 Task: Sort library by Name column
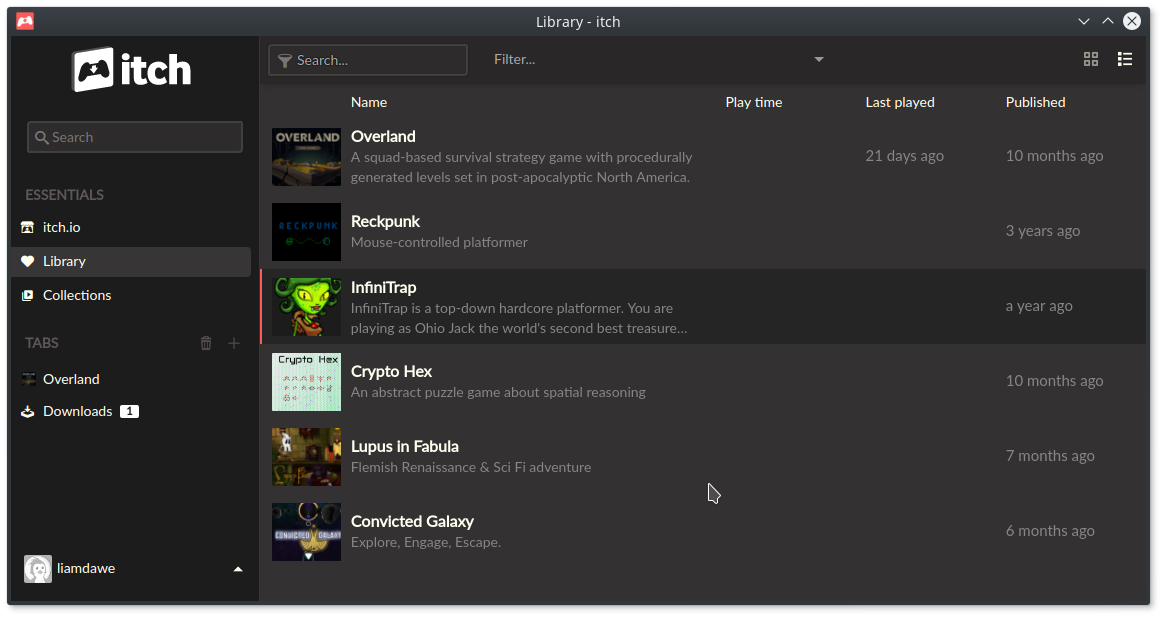369,102
